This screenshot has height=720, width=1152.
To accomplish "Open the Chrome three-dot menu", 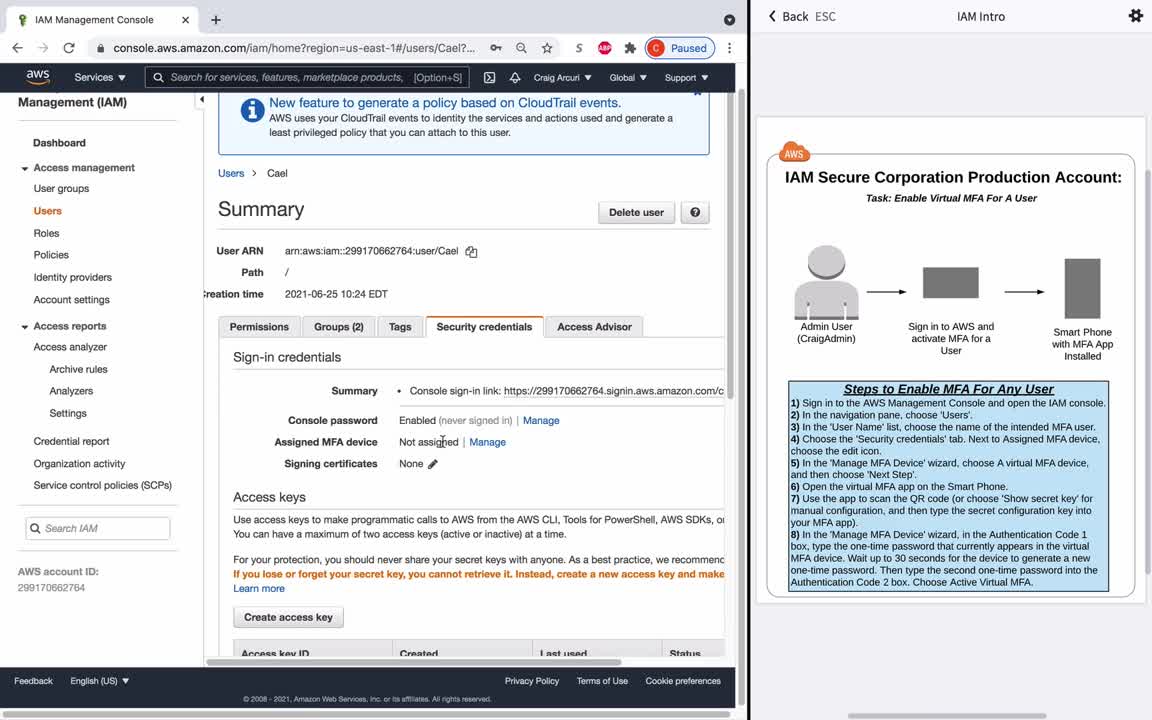I will point(729,48).
